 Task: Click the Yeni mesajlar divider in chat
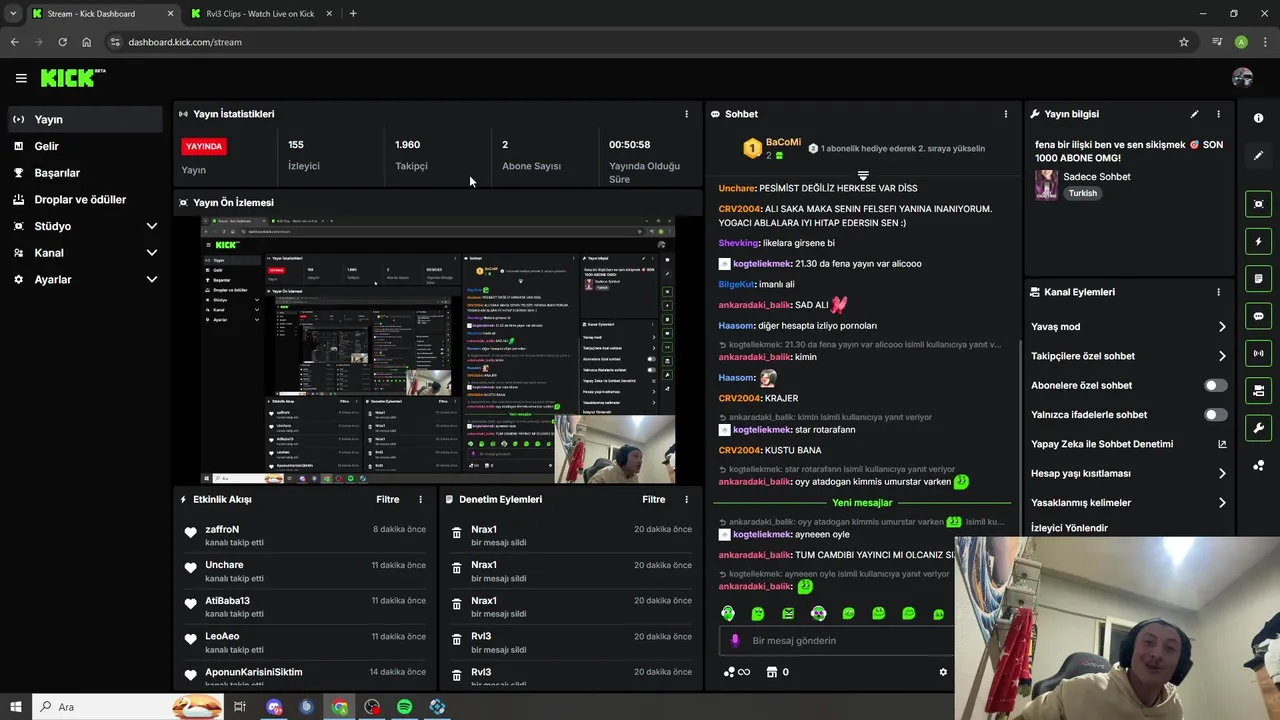(862, 503)
